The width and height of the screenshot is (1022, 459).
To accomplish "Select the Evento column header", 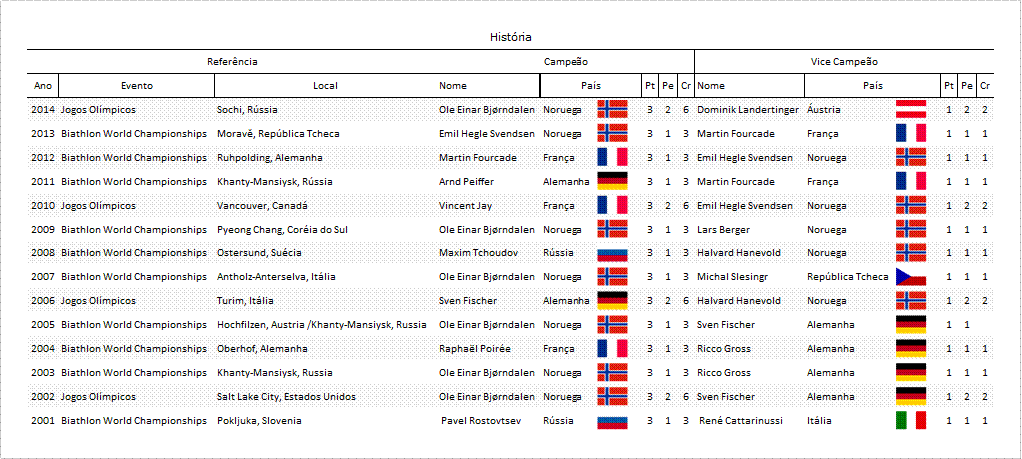I will 137,85.
